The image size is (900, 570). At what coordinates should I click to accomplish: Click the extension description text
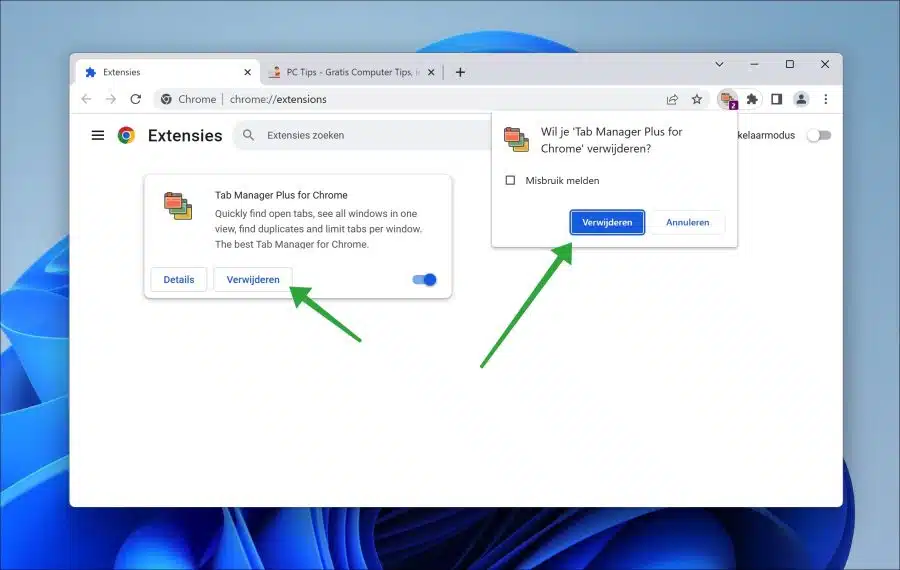(319, 228)
